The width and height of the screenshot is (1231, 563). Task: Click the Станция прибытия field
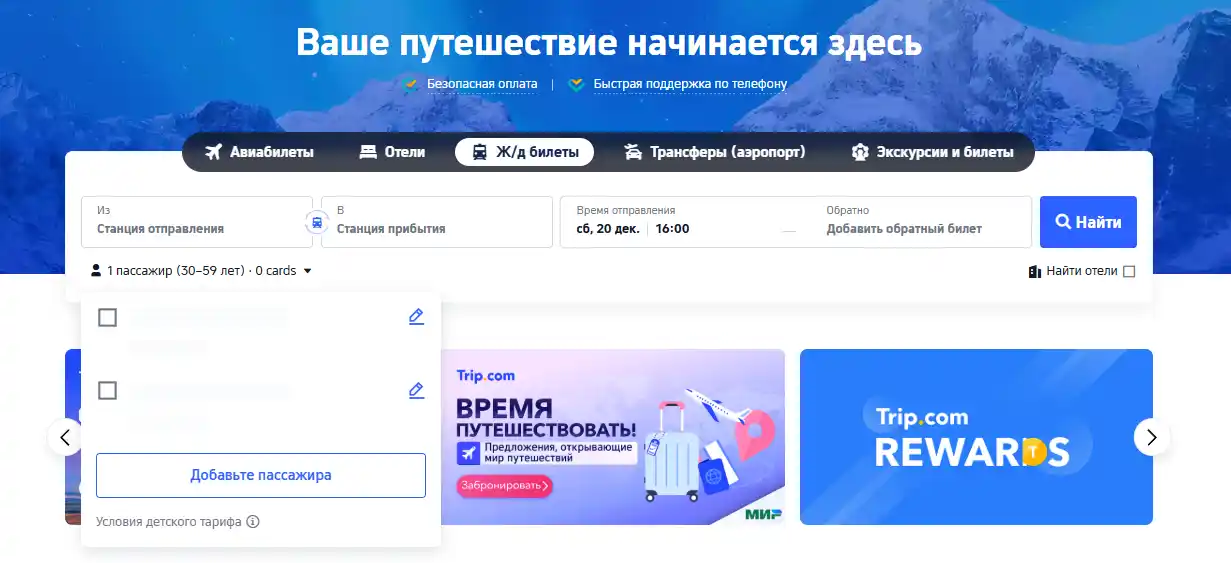(437, 222)
